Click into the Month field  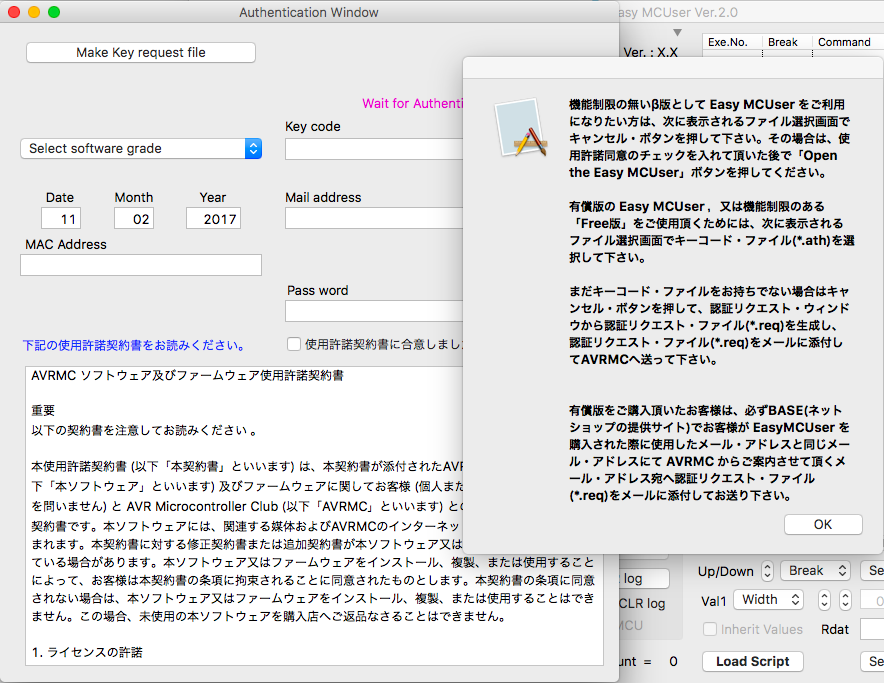point(134,219)
